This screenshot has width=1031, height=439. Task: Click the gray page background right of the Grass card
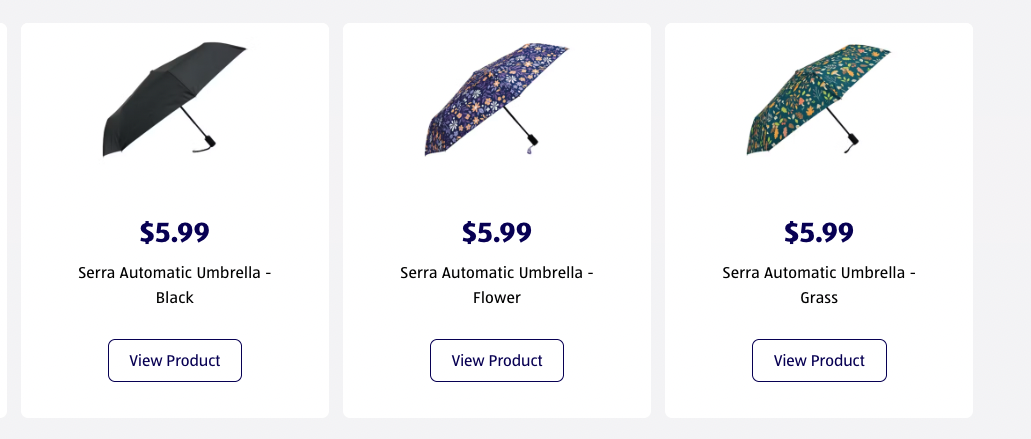coord(1002,220)
